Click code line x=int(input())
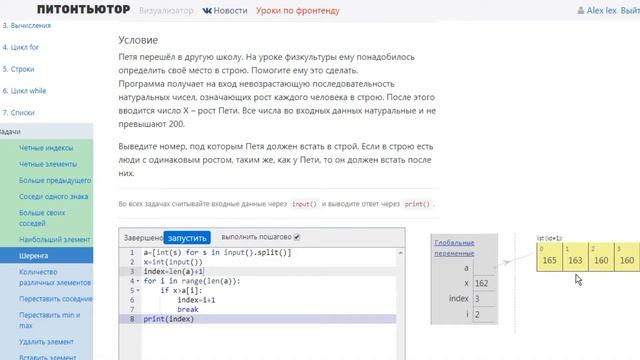 click(x=173, y=262)
